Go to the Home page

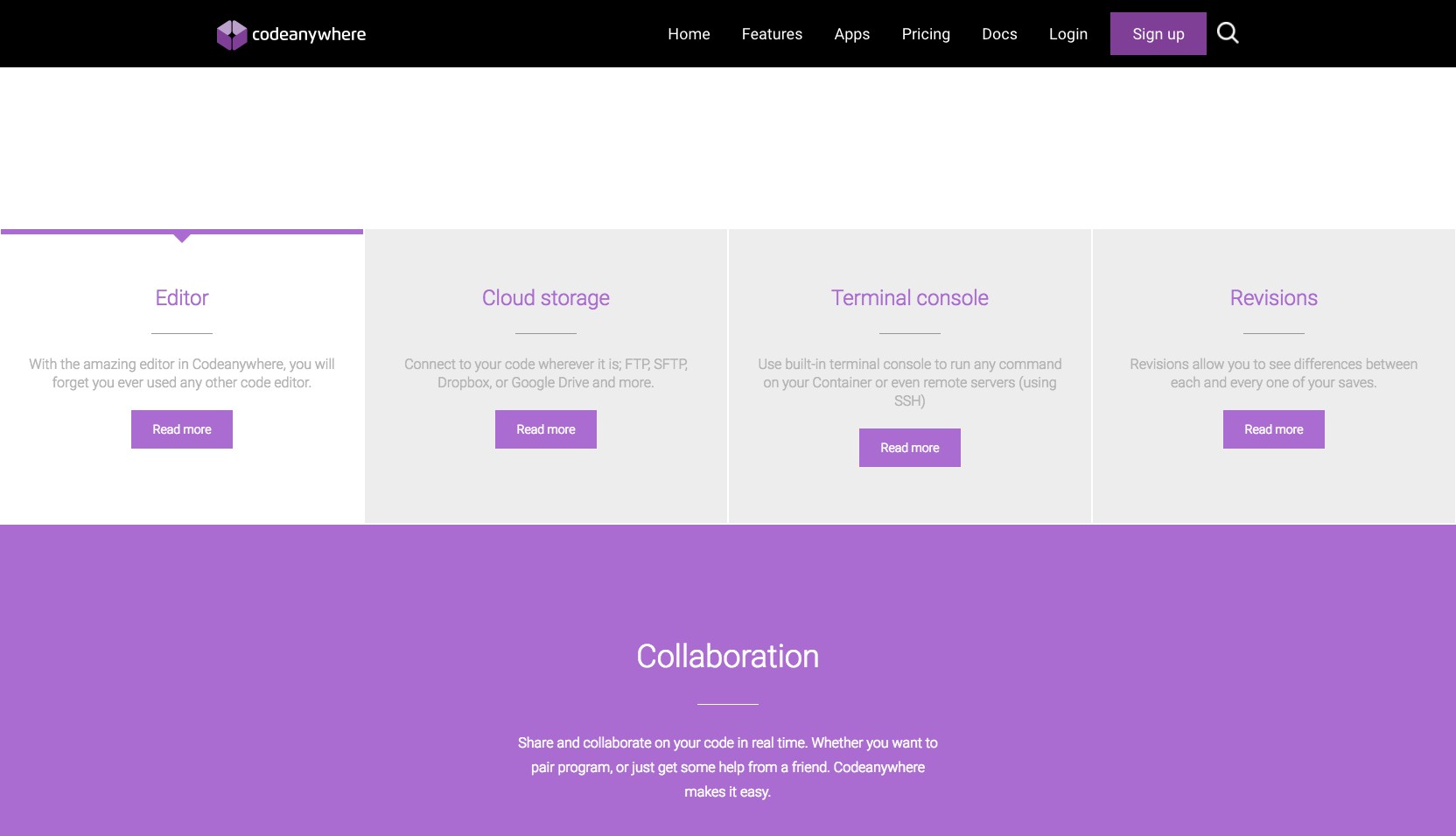(689, 34)
